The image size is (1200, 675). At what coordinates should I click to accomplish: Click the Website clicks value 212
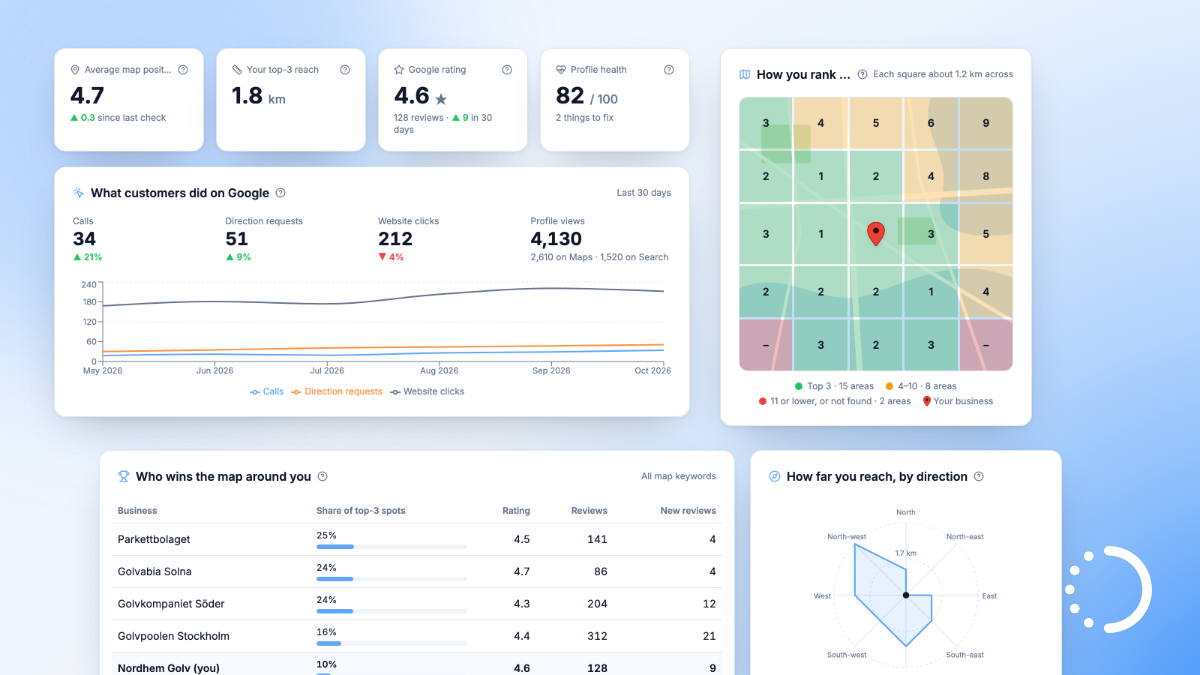click(395, 239)
